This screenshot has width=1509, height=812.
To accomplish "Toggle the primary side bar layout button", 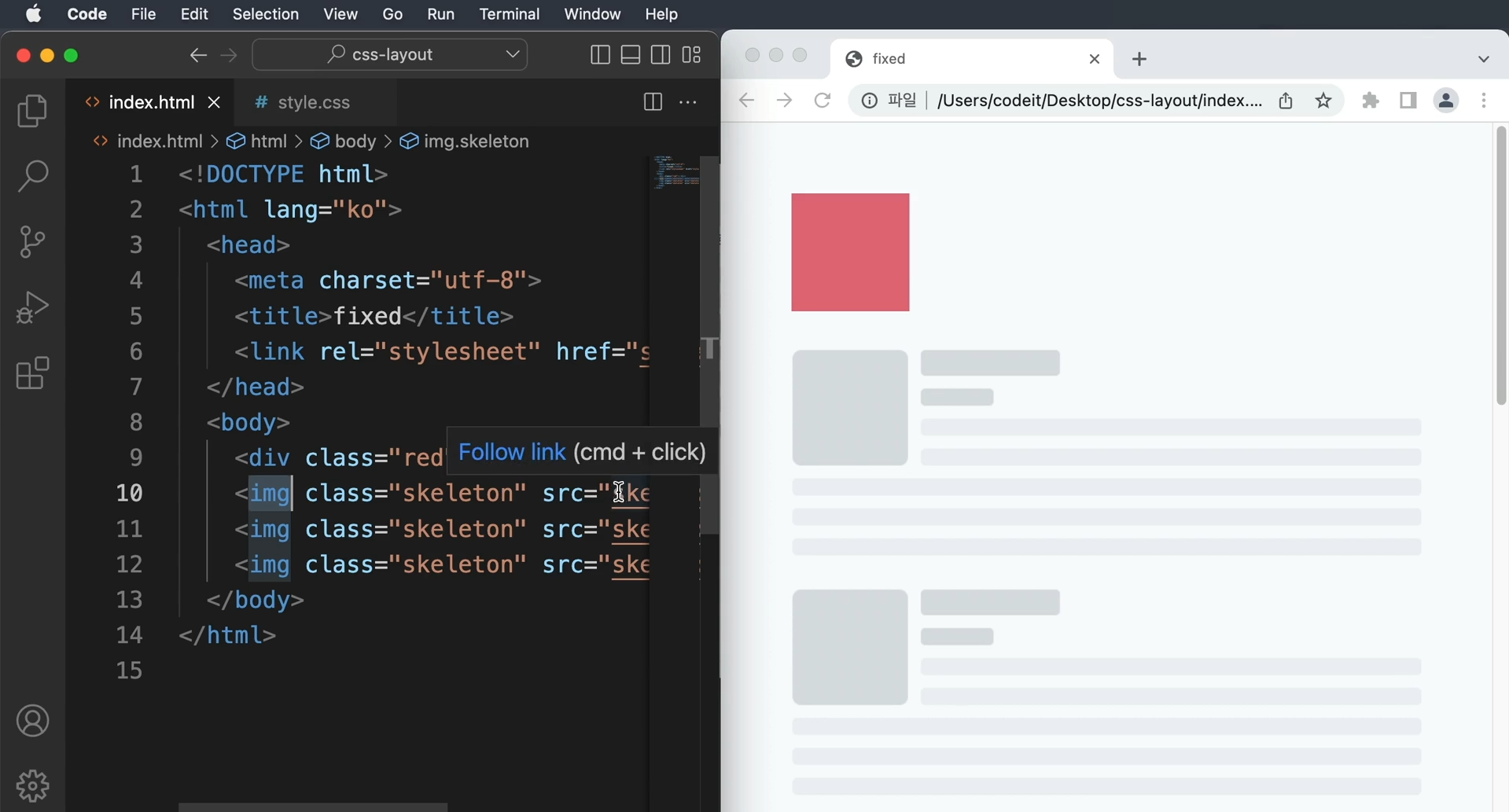I will pos(600,55).
